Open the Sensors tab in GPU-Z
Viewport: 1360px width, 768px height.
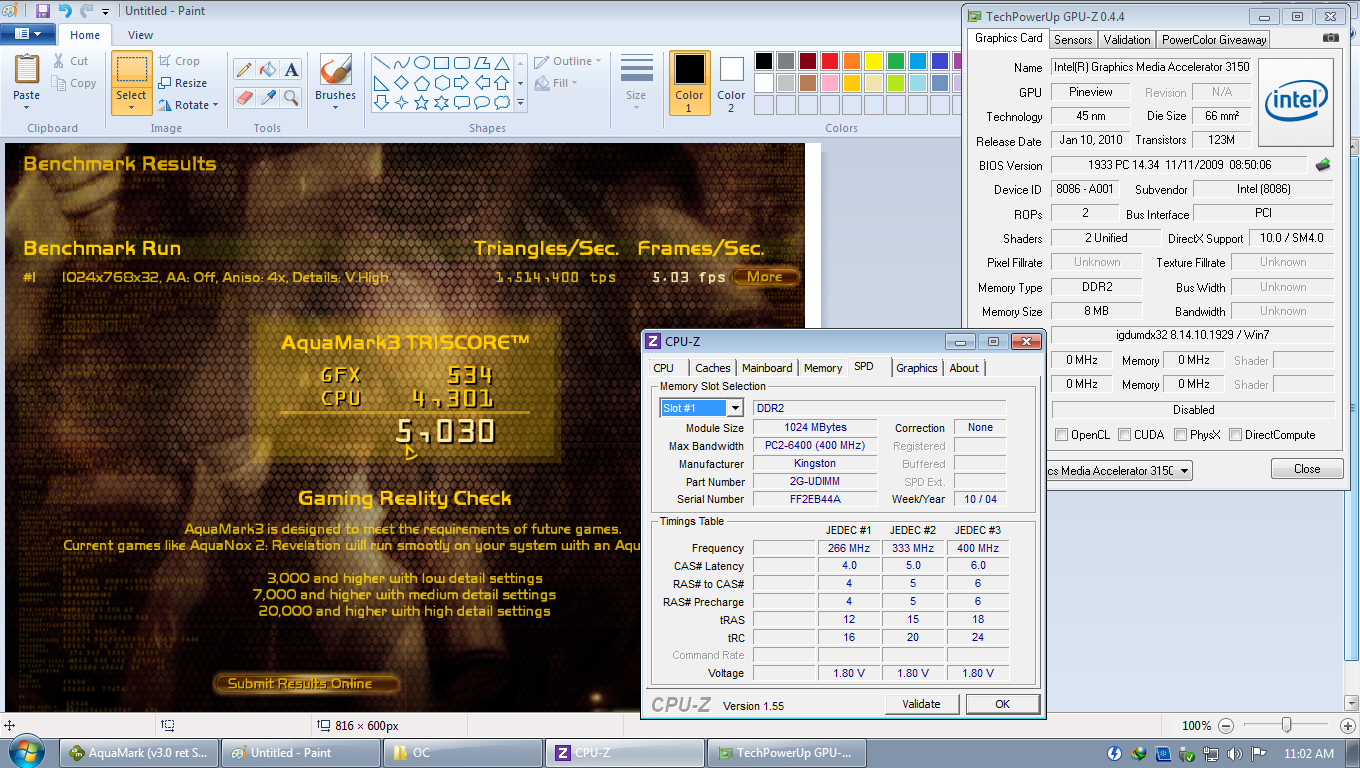coord(1073,40)
